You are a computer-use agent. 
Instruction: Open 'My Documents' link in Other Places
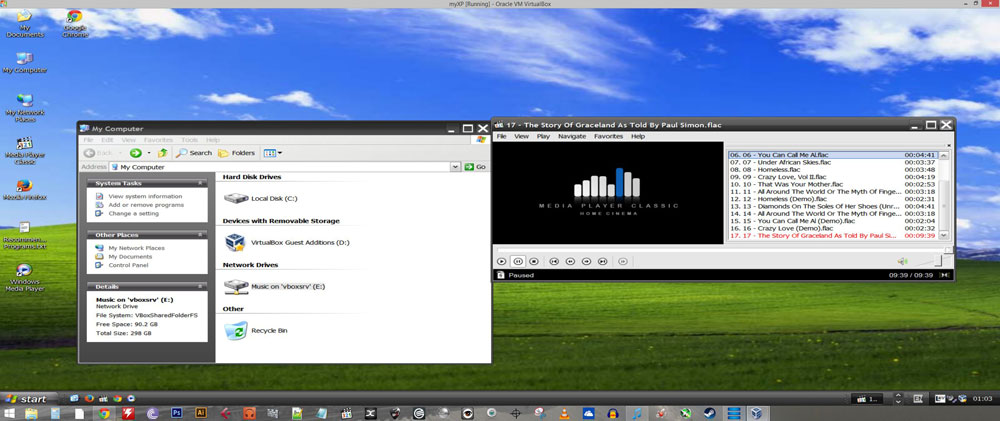[x=130, y=256]
